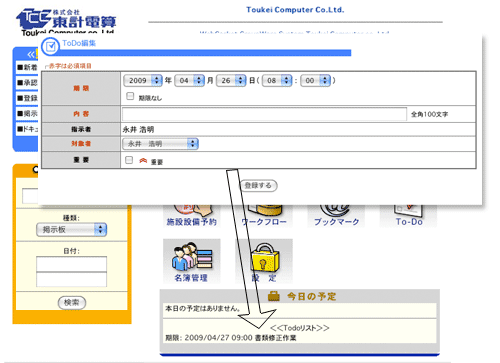Check the 重要 importance checkbox
Viewport: 500px width, 363px height.
[x=129, y=160]
